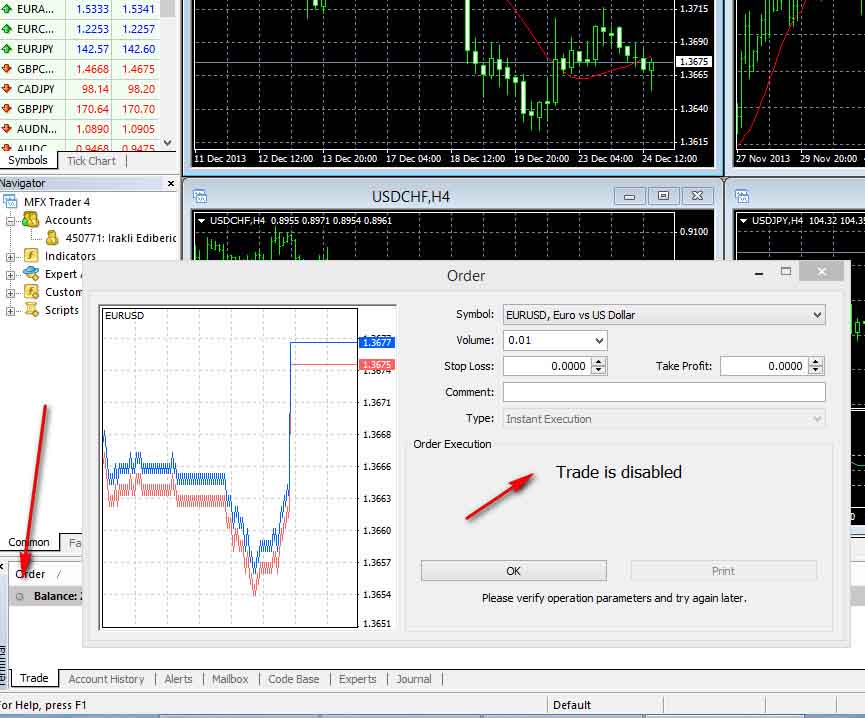This screenshot has height=718, width=865.
Task: Click the EURC... symbol up-arrow icon
Action: (7, 29)
